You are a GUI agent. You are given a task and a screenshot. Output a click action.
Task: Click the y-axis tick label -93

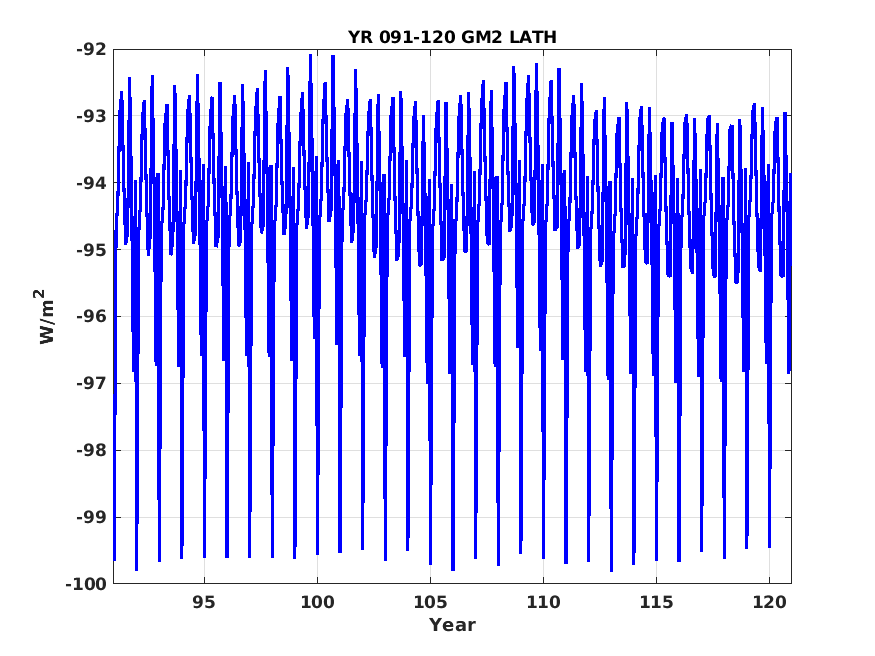(91, 117)
